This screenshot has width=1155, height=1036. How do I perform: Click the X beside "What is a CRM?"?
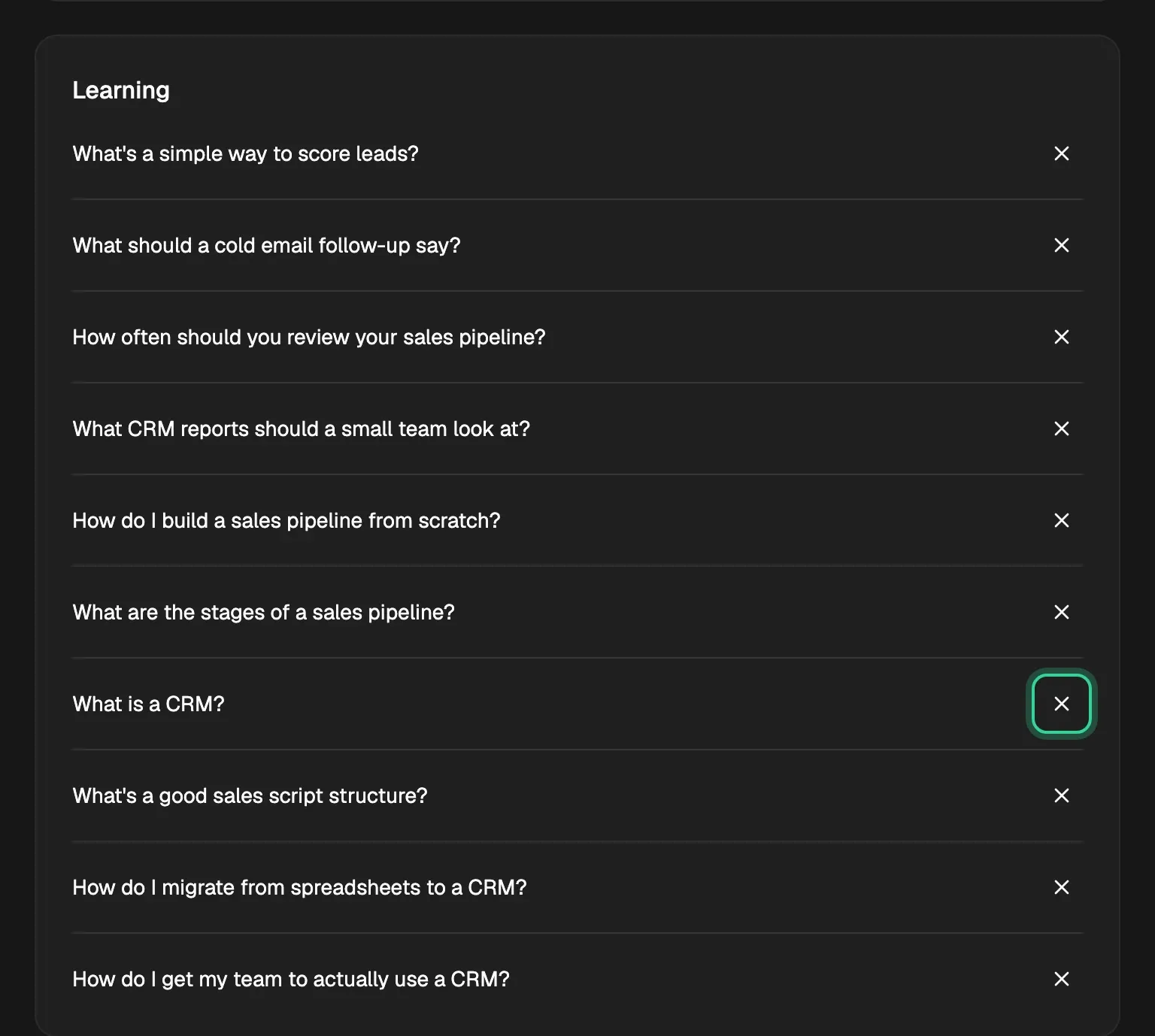(x=1062, y=704)
